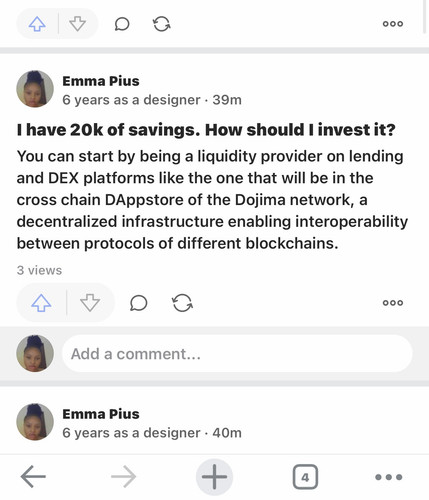Image resolution: width=429 pixels, height=500 pixels.
Task: Reshare the top post
Action: point(162,24)
